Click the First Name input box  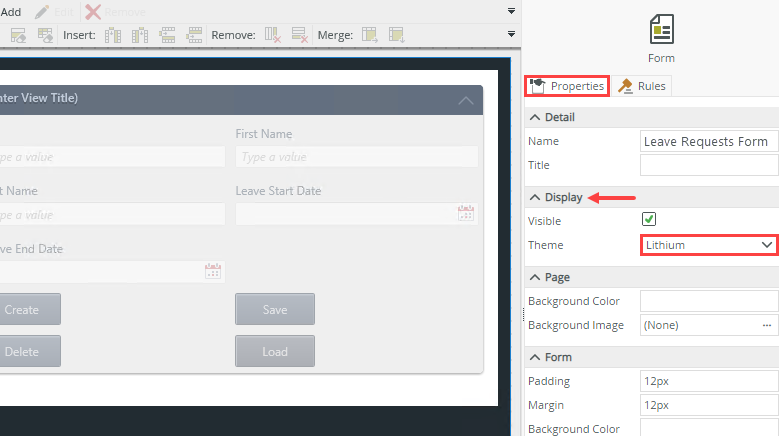tap(357, 157)
